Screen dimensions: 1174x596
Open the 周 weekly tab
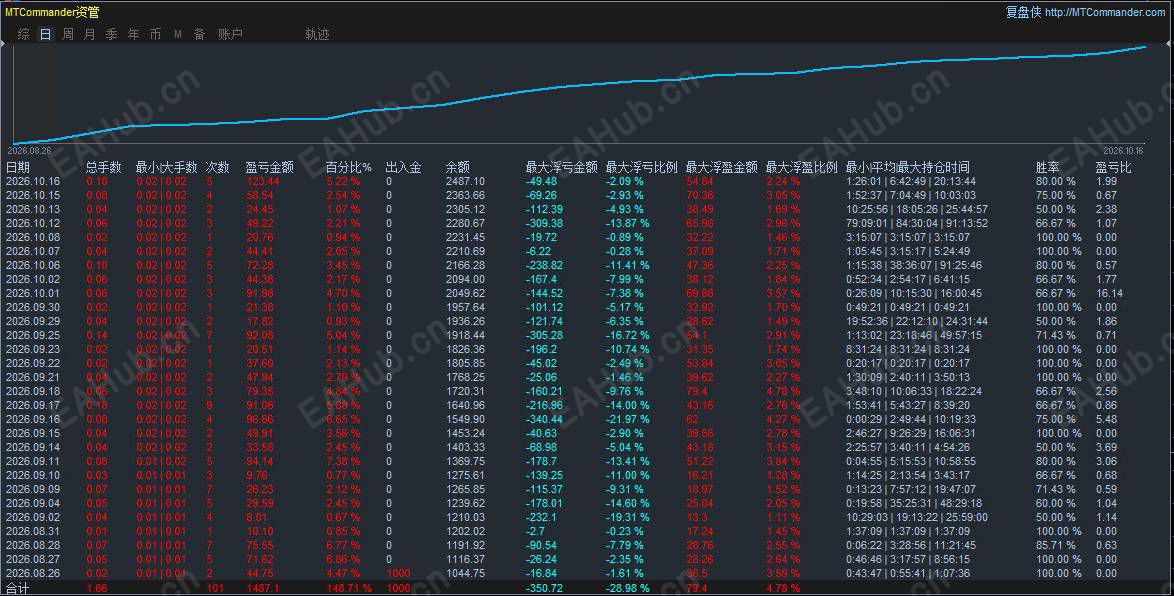[x=68, y=34]
